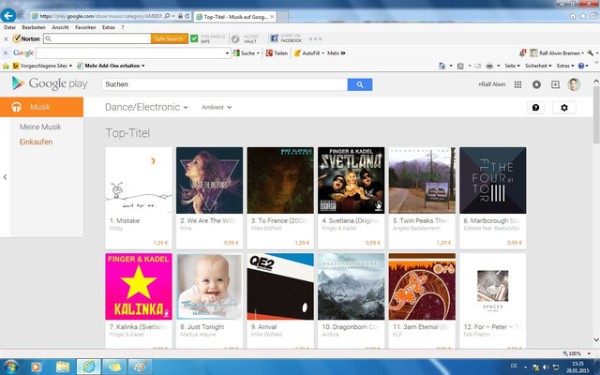Click the blue search magnifier button

(360, 85)
